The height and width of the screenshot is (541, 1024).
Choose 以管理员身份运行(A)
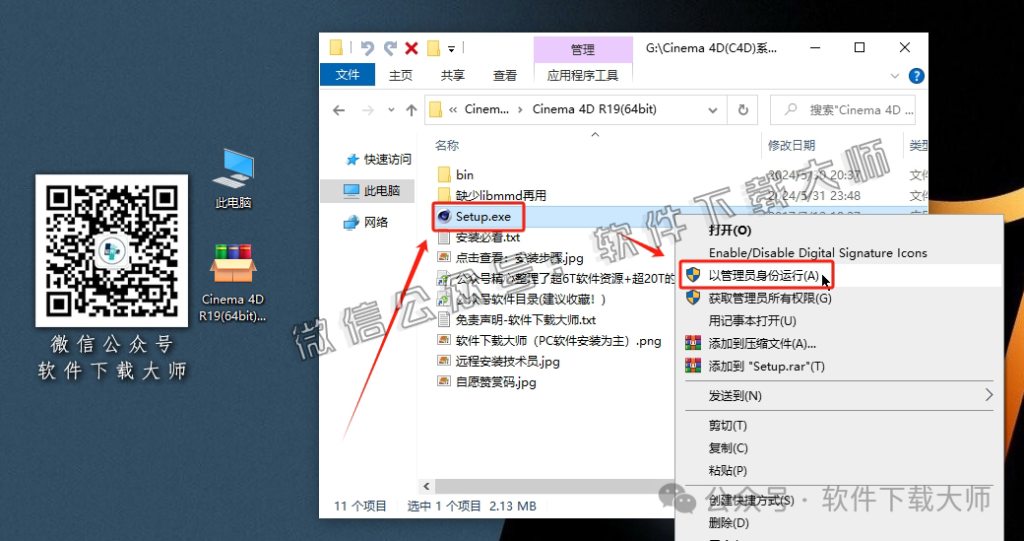pos(763,275)
